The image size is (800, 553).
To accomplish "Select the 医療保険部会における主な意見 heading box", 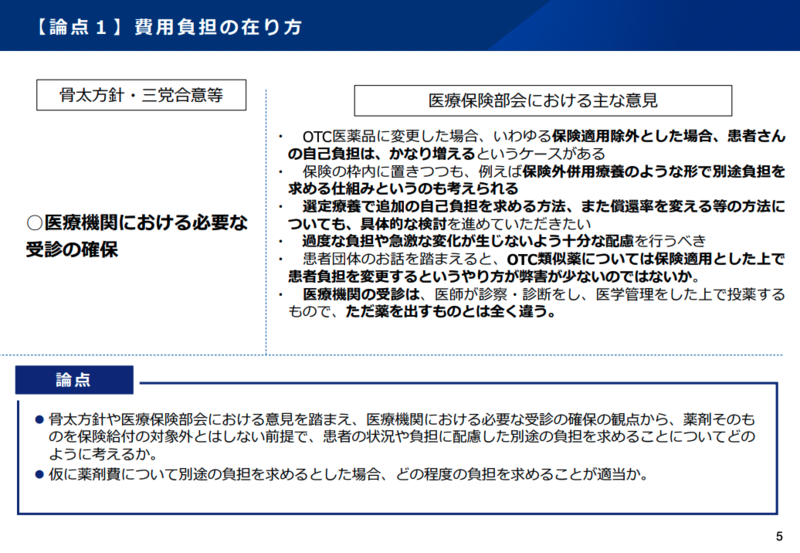I will point(528,100).
